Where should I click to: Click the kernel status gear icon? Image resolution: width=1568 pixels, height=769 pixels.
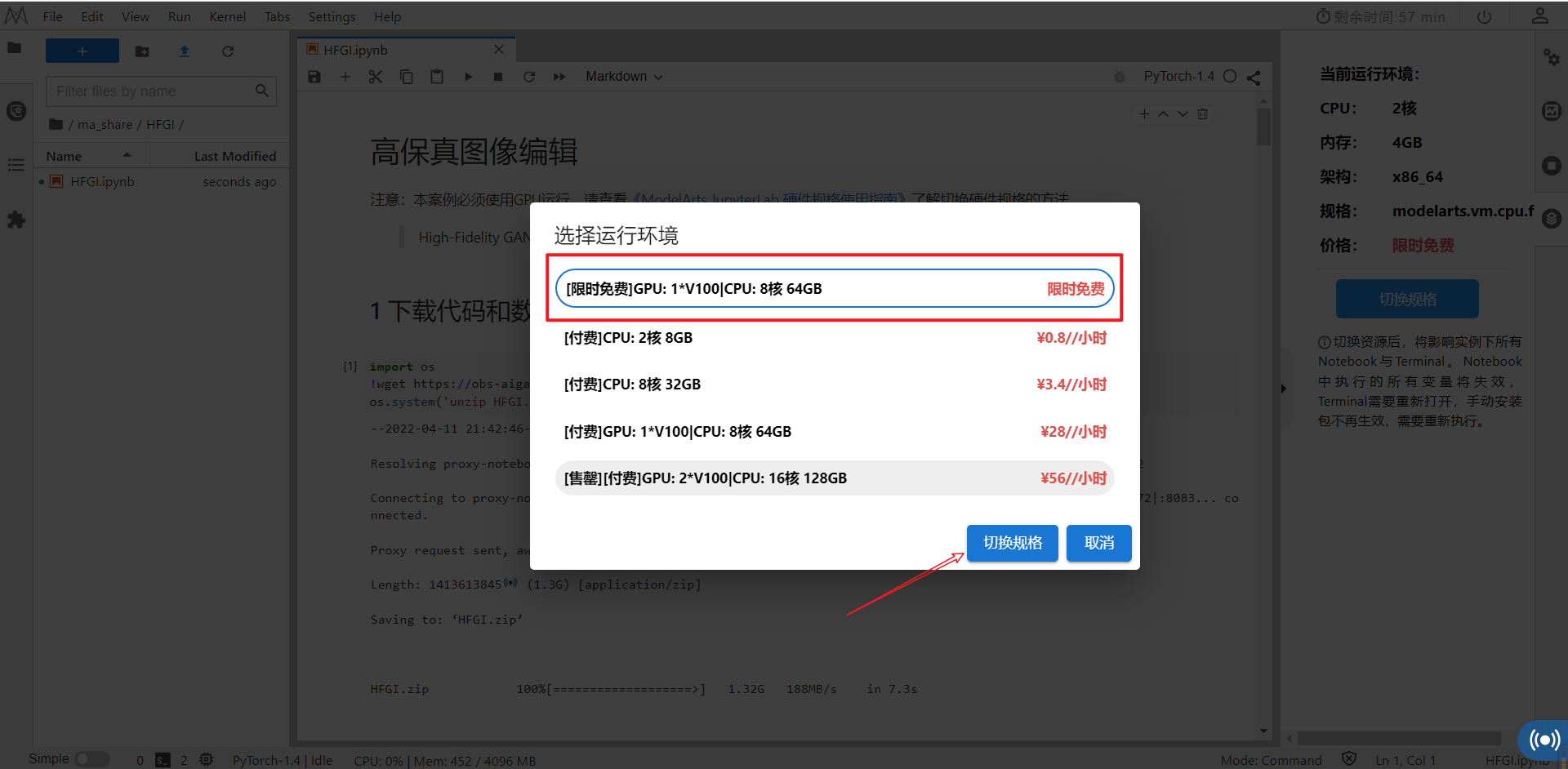207,760
